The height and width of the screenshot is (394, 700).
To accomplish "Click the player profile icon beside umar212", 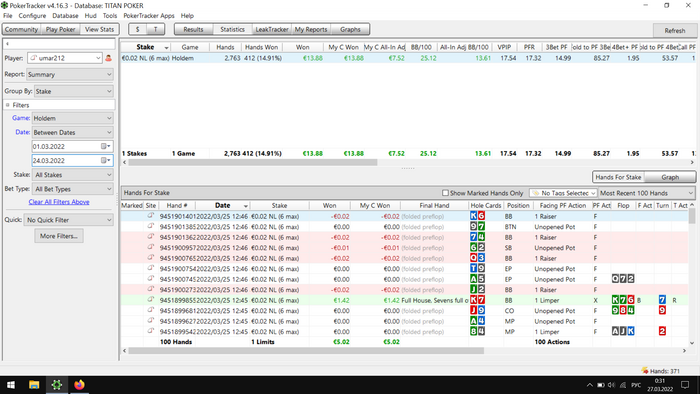I will [108, 58].
